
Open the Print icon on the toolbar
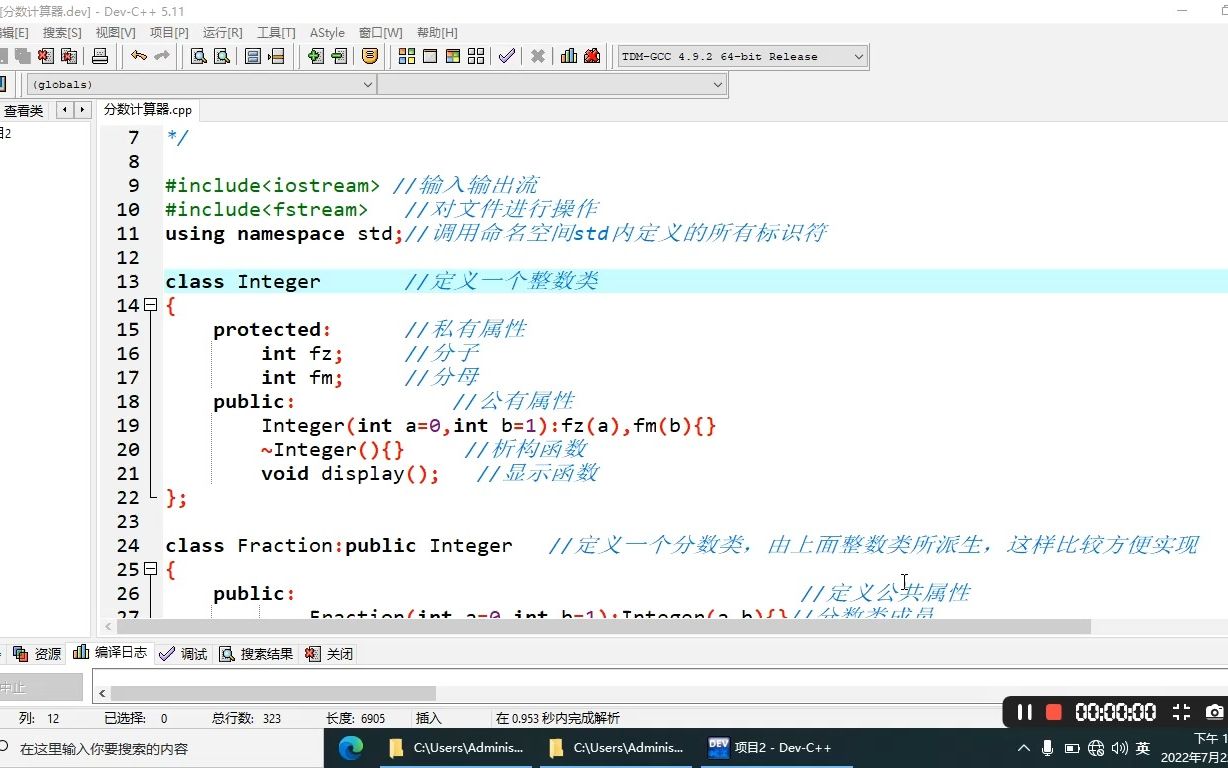point(100,56)
